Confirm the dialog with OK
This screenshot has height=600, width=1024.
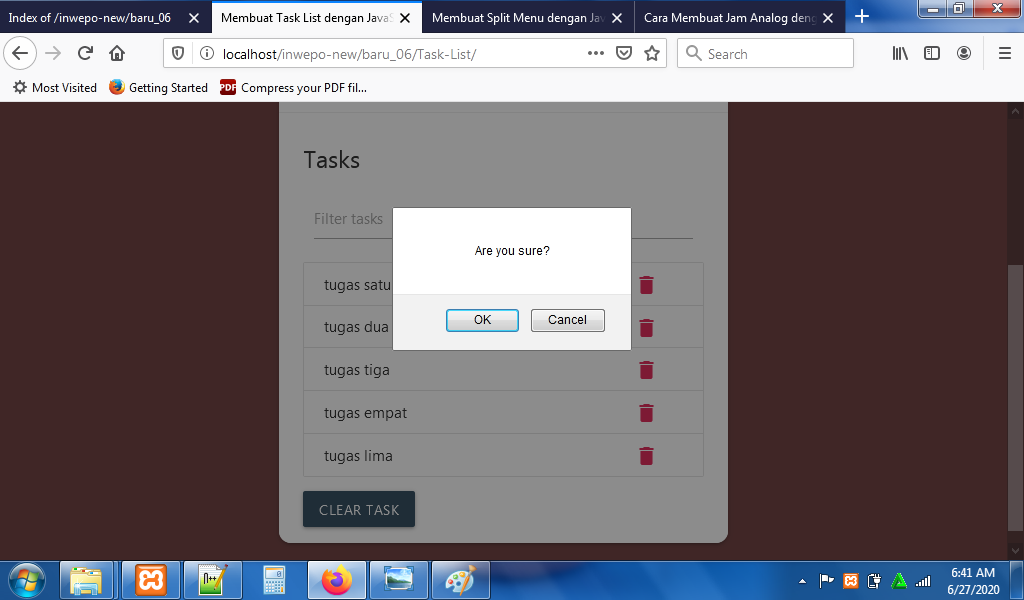[x=482, y=320]
